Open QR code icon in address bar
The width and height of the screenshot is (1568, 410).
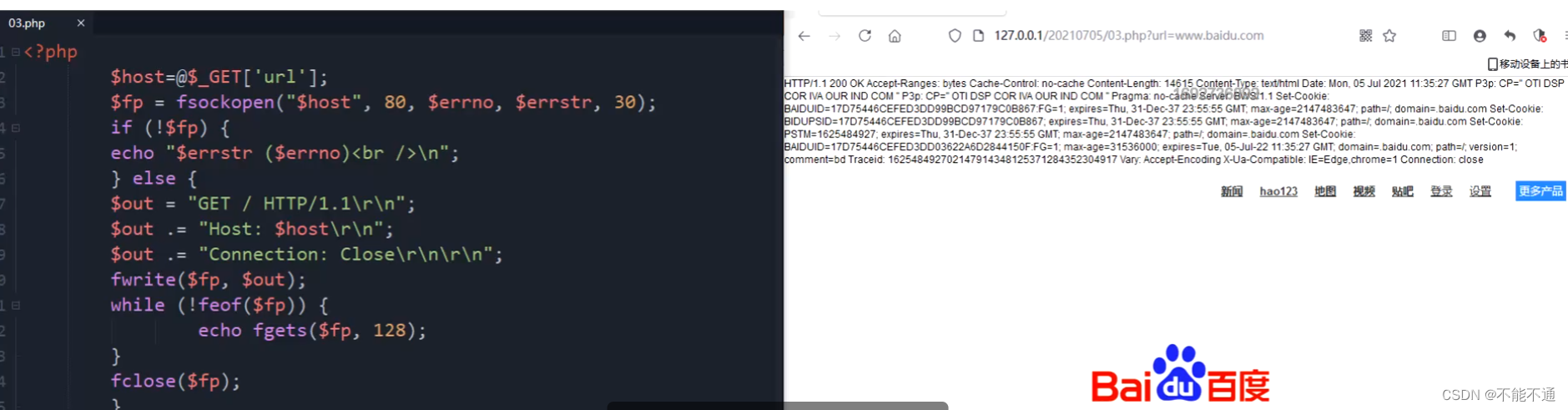pos(1365,36)
